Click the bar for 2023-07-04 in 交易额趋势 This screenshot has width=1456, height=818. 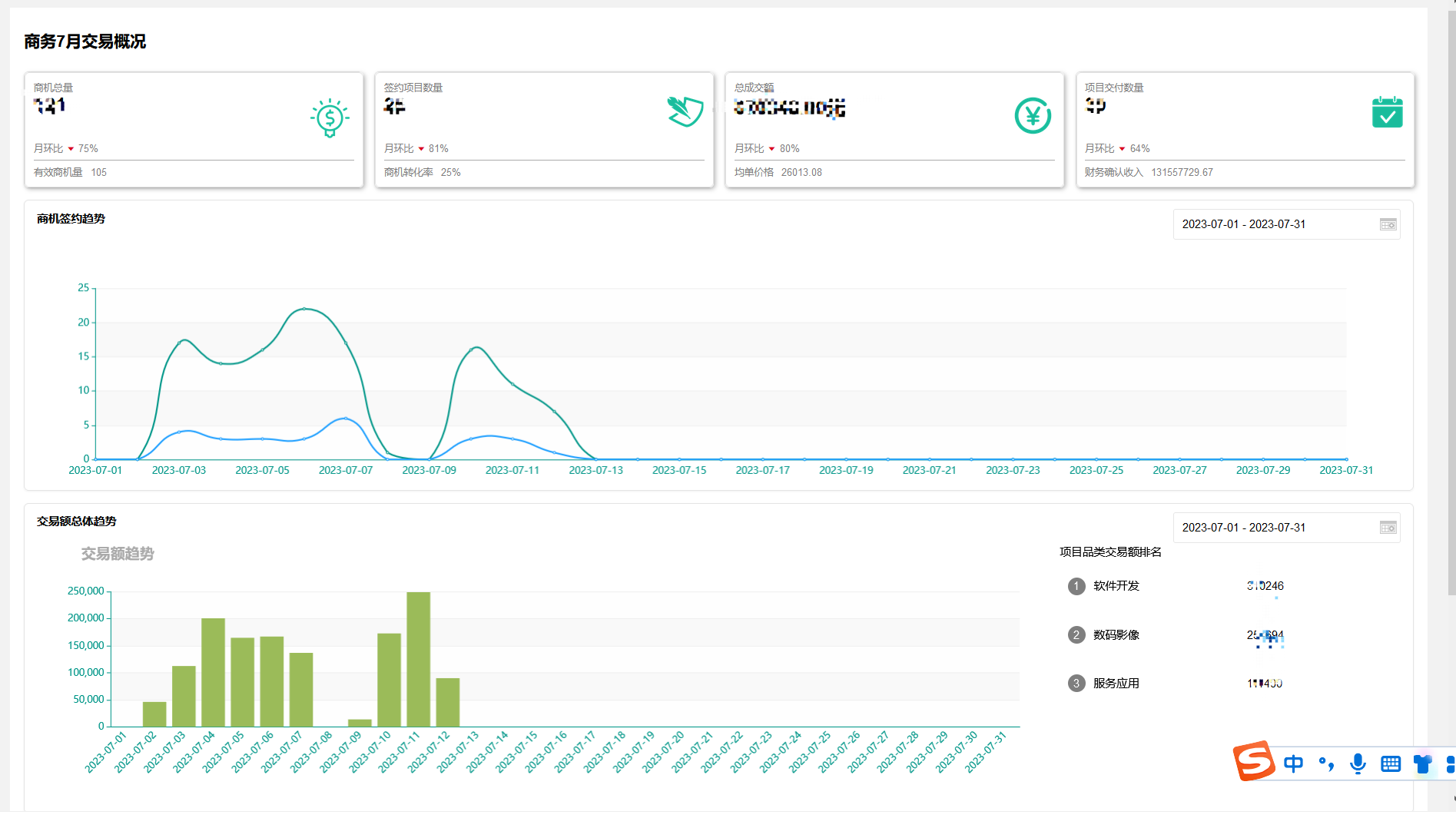(x=213, y=672)
